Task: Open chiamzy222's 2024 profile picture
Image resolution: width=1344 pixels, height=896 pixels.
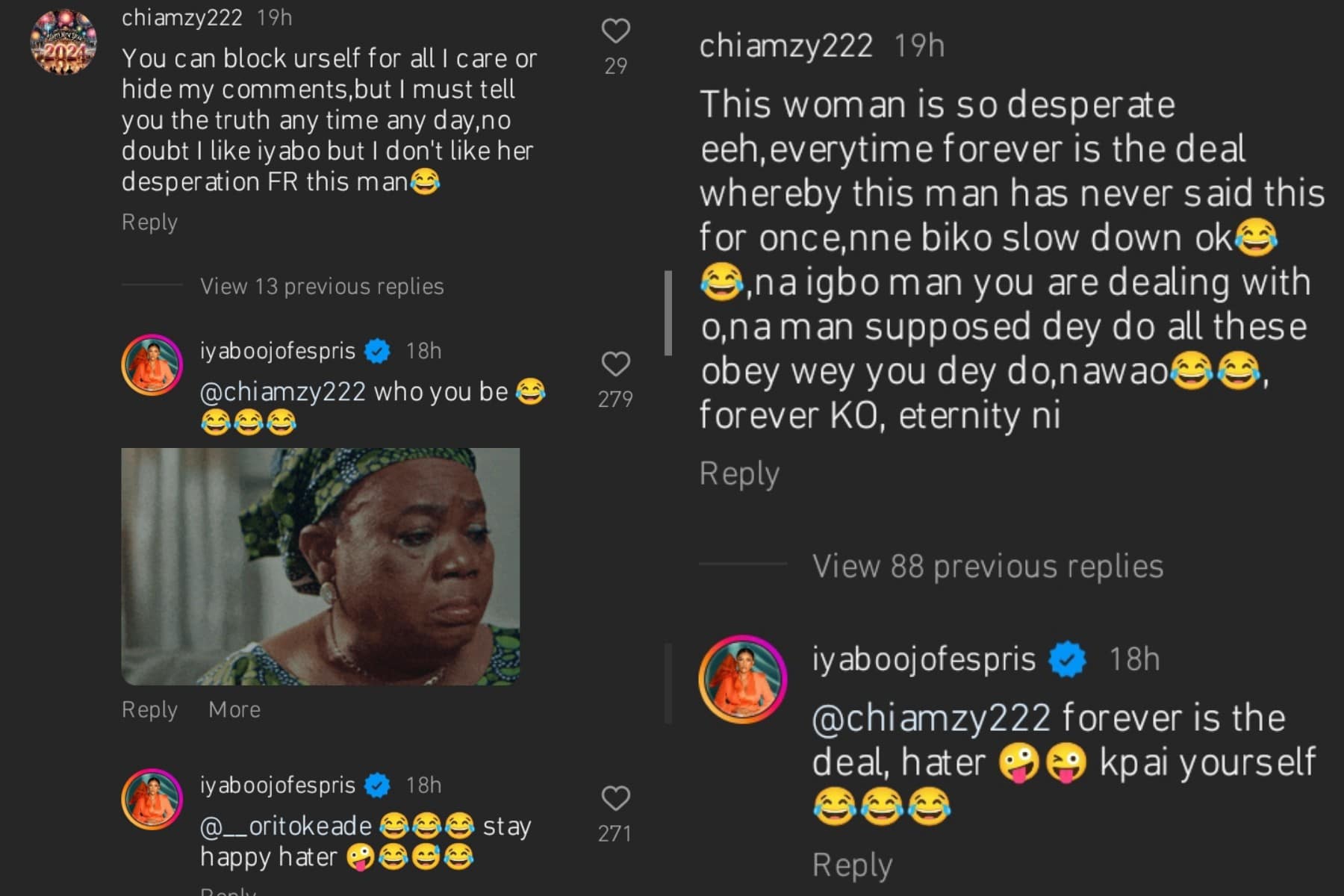Action: click(x=63, y=42)
